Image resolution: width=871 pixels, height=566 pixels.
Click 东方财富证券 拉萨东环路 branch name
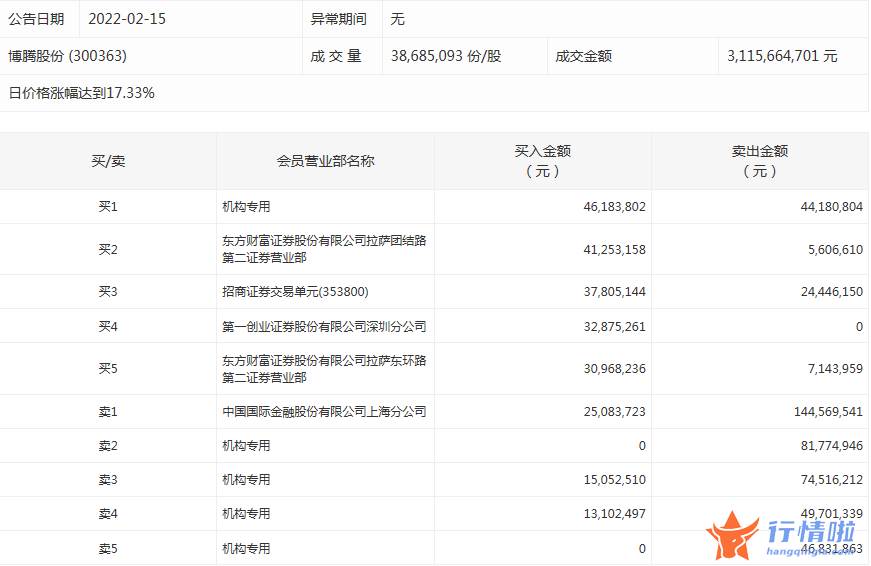[324, 369]
